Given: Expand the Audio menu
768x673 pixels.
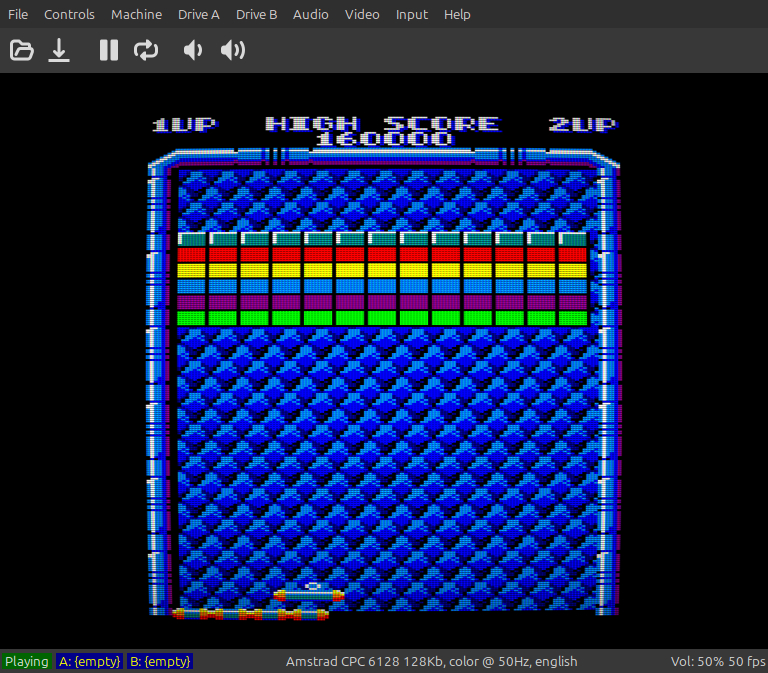Looking at the screenshot, I should coord(311,14).
